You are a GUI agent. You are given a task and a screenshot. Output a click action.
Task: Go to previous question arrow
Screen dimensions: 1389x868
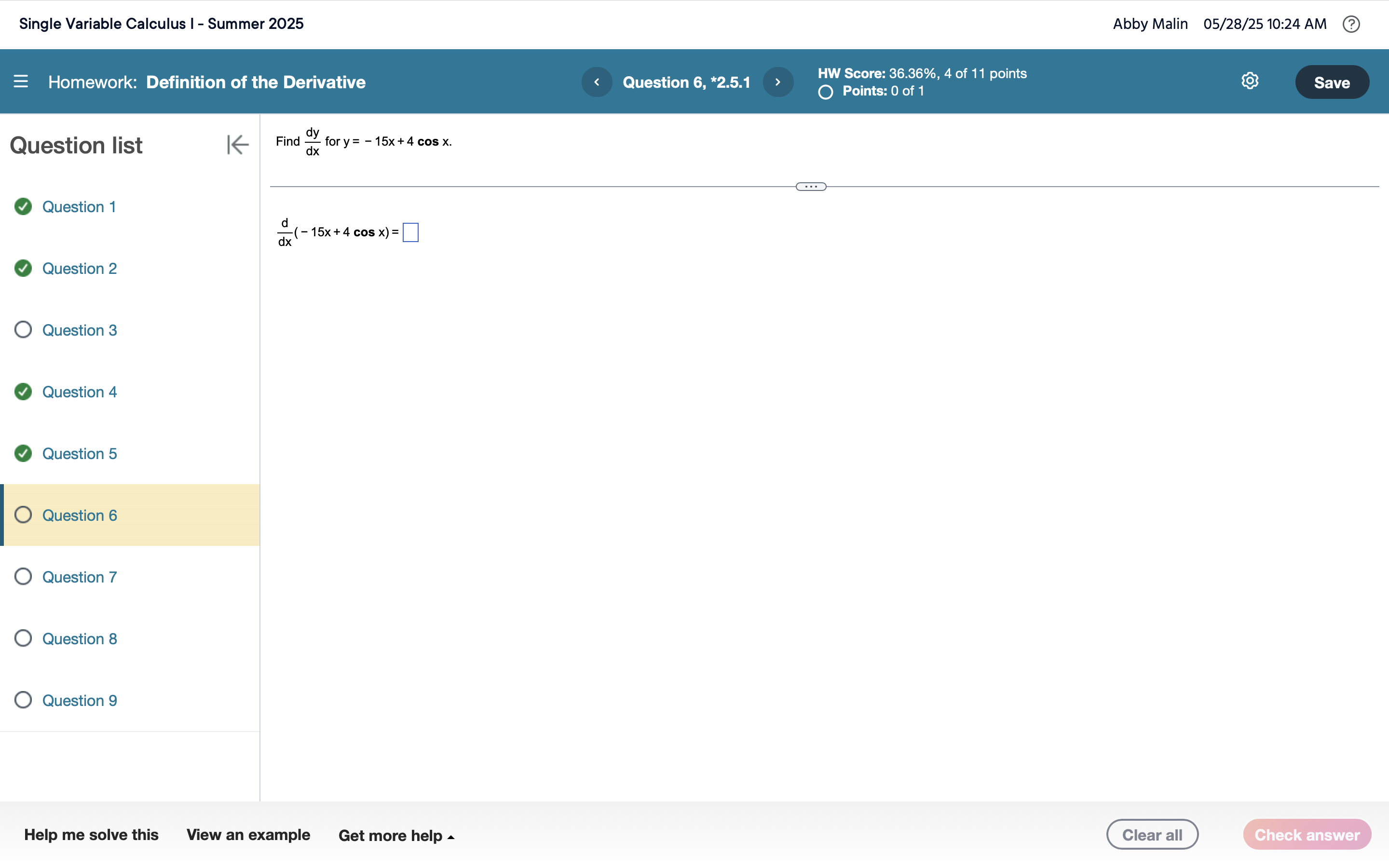596,82
